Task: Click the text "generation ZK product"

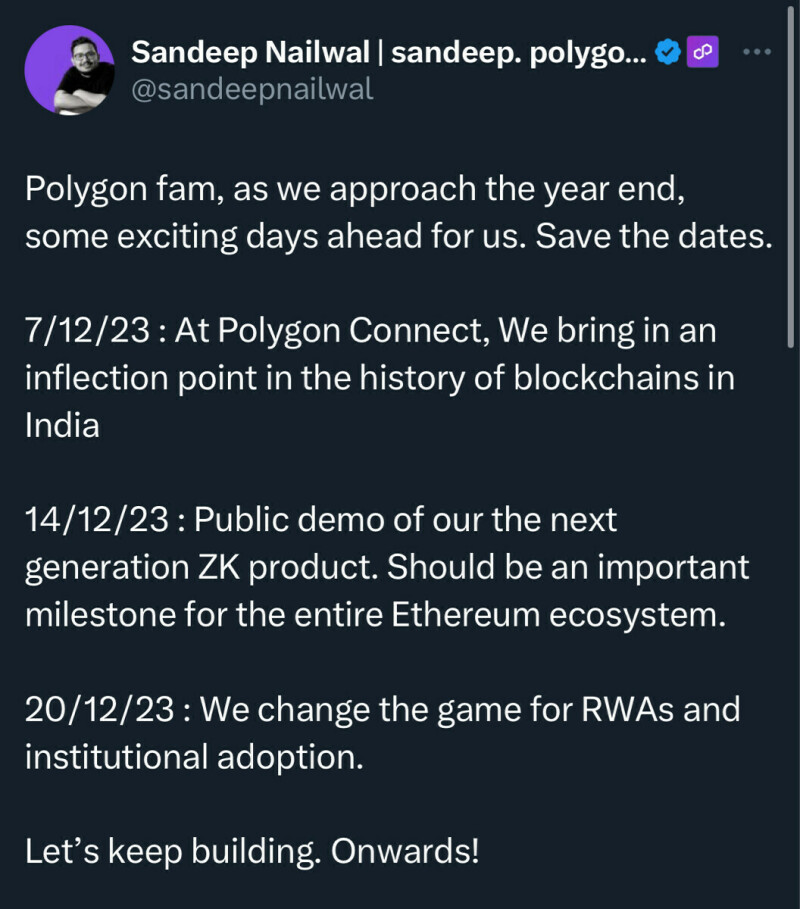Action: coord(200,566)
